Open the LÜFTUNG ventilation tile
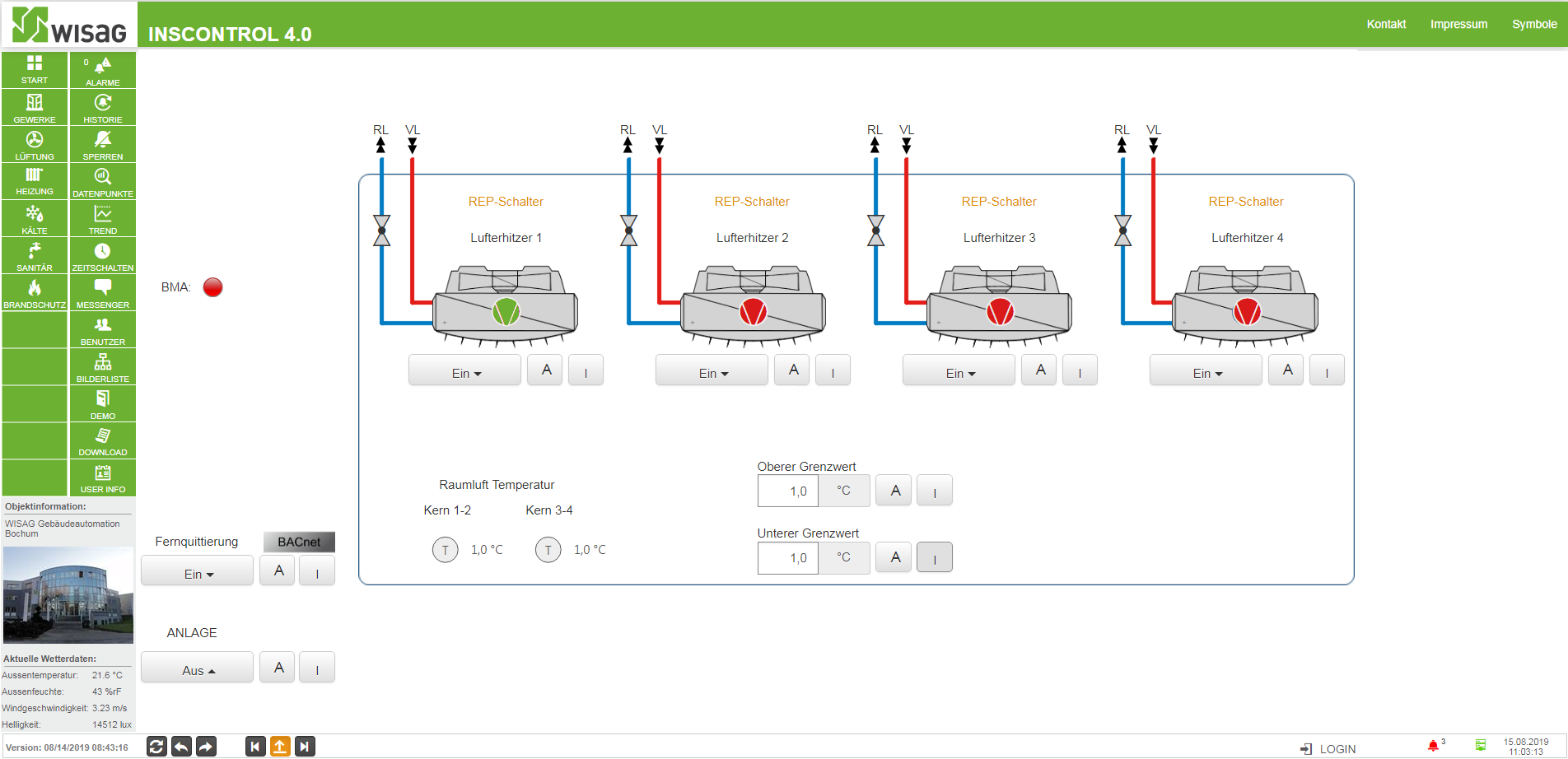Image resolution: width=1568 pixels, height=759 pixels. pyautogui.click(x=35, y=144)
